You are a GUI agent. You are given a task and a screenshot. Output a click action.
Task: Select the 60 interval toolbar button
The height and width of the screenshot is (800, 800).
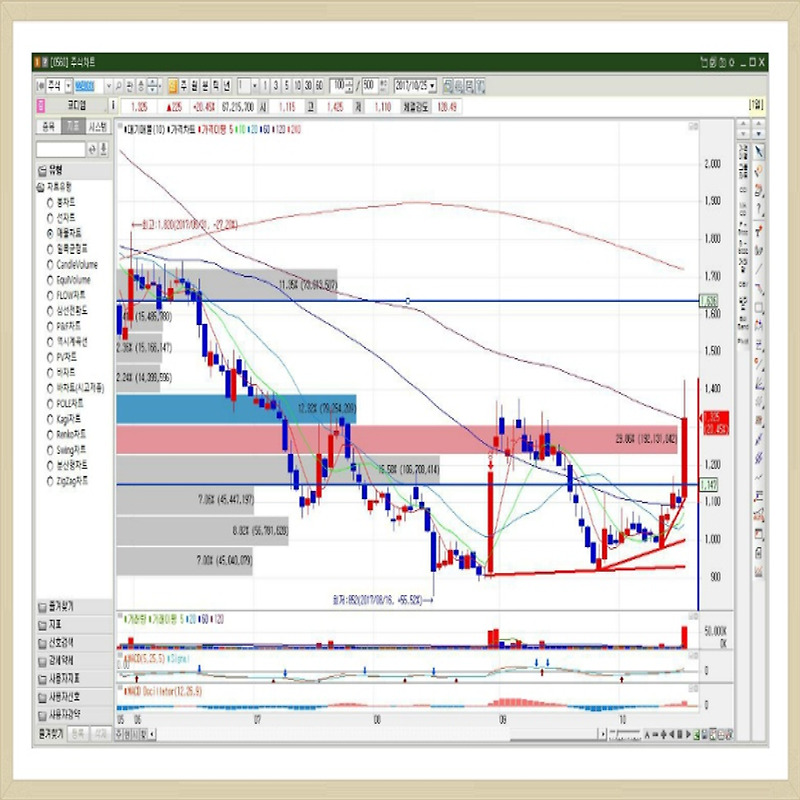319,86
